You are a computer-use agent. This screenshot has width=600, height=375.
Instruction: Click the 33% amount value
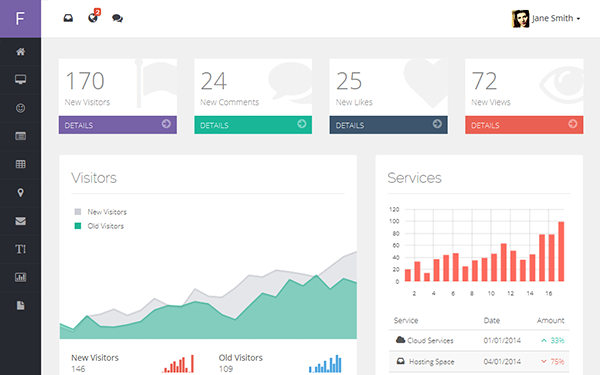[x=558, y=341]
